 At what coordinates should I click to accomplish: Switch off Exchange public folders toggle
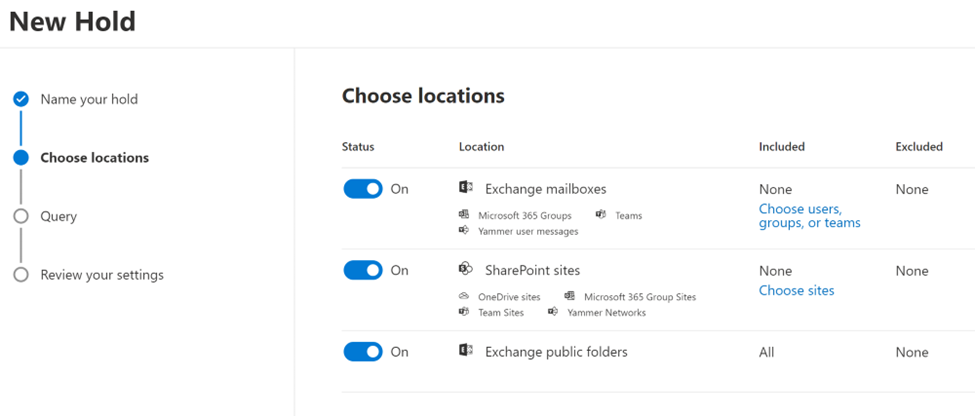[x=363, y=352]
